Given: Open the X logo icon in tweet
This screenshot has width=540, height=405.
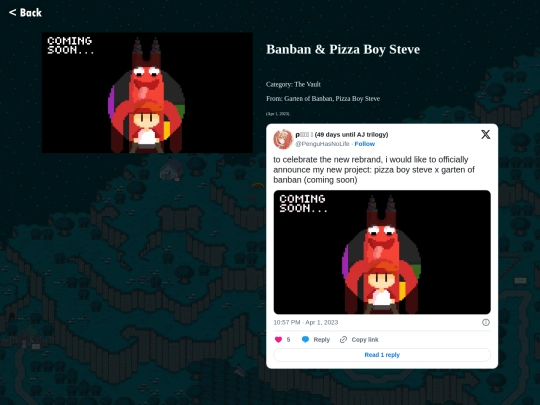Looking at the screenshot, I should coord(486,134).
